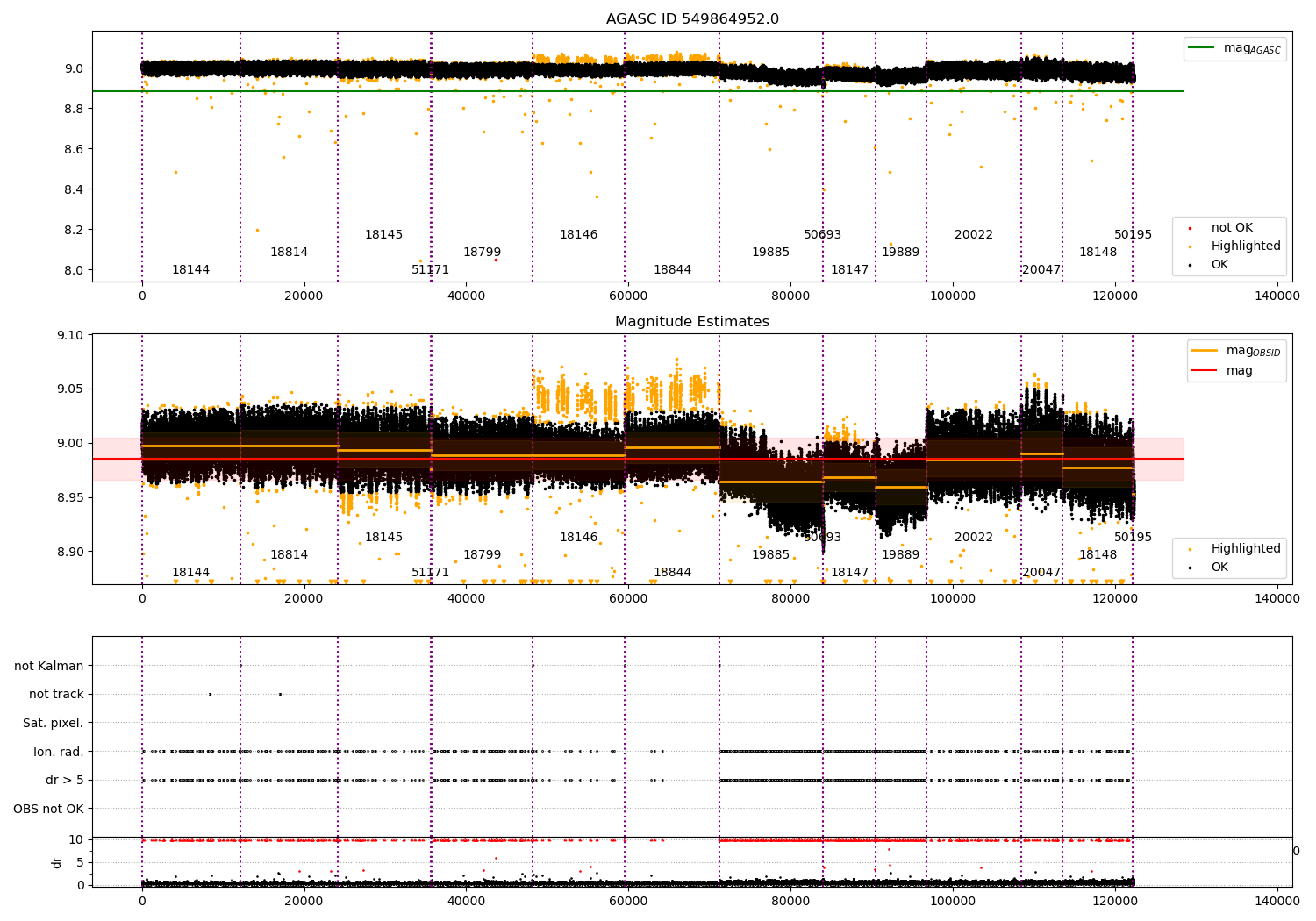This screenshot has width=1316, height=921.
Task: Click obsid label 18146 in top plot
Action: click(x=578, y=235)
